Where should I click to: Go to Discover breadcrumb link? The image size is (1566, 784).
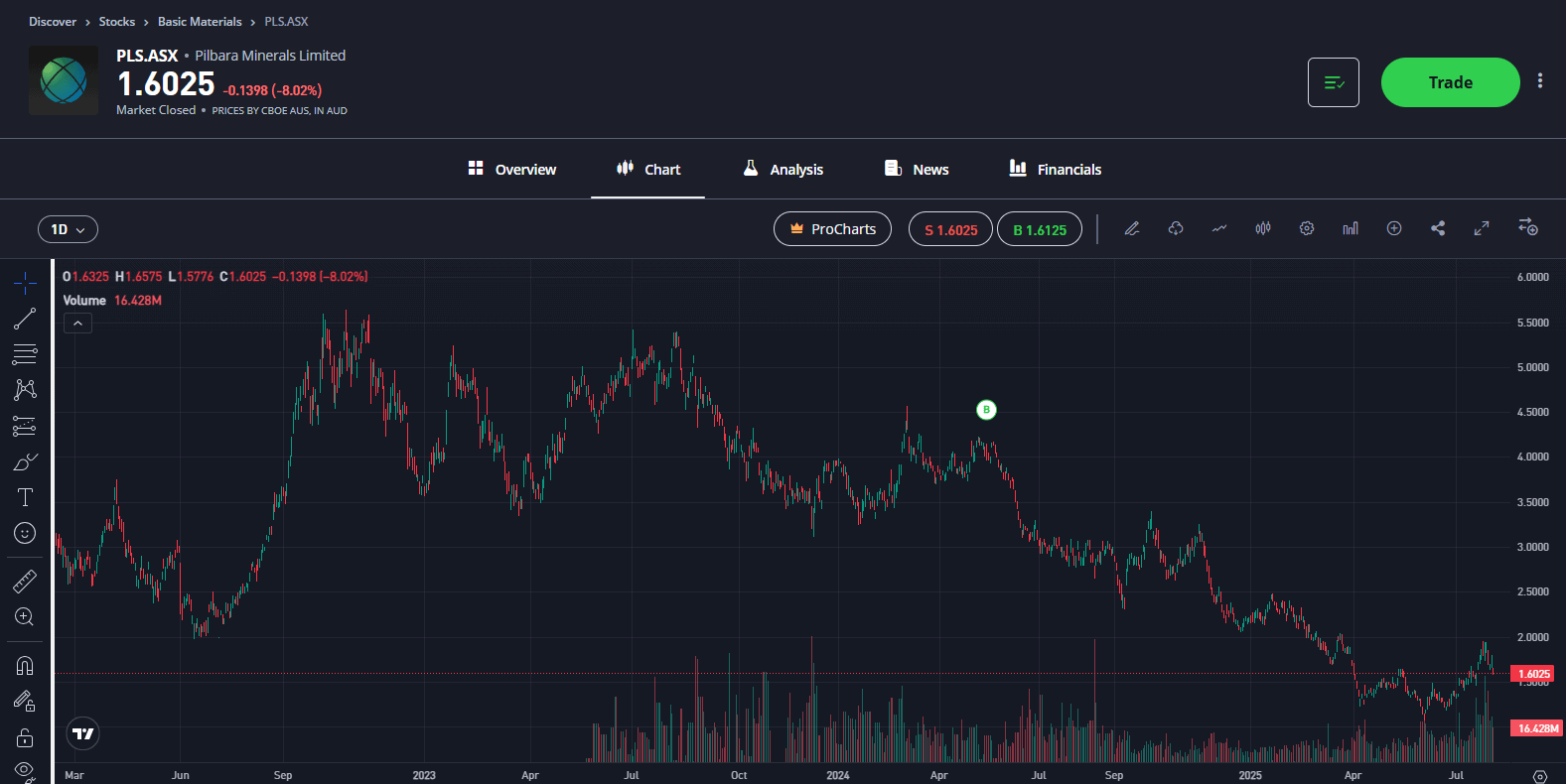click(53, 22)
